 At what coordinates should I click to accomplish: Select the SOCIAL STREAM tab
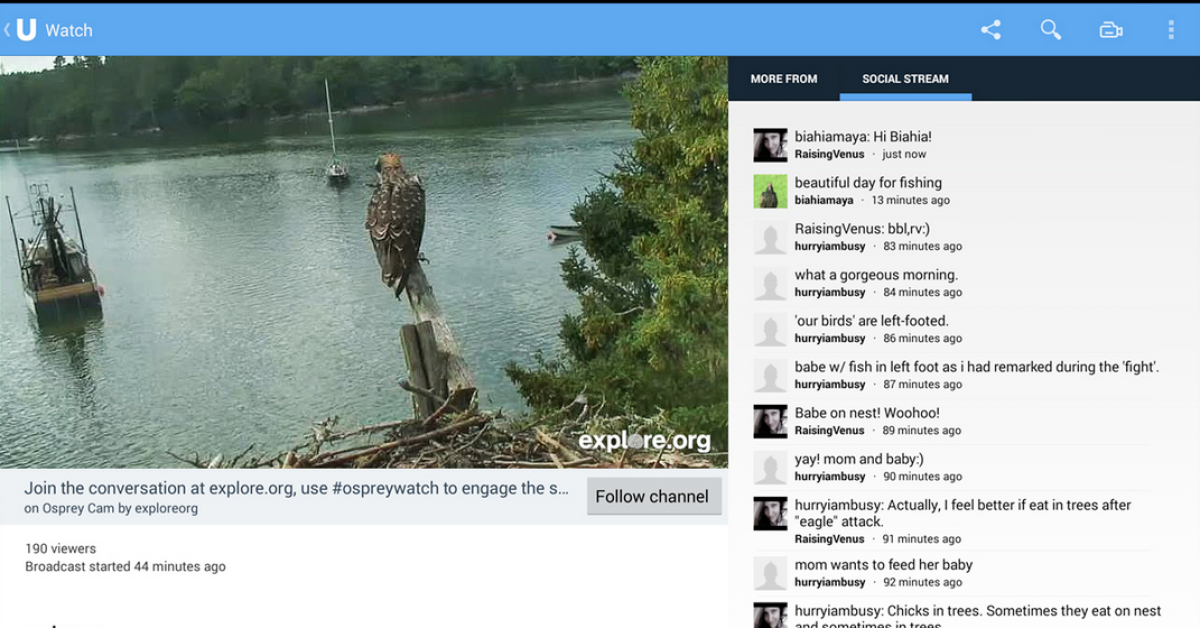(x=905, y=79)
